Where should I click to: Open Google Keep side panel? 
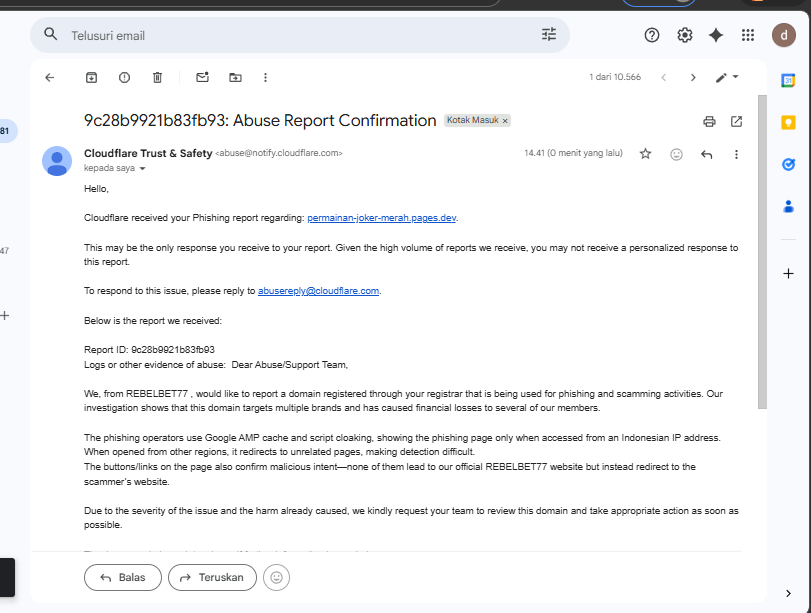788,123
